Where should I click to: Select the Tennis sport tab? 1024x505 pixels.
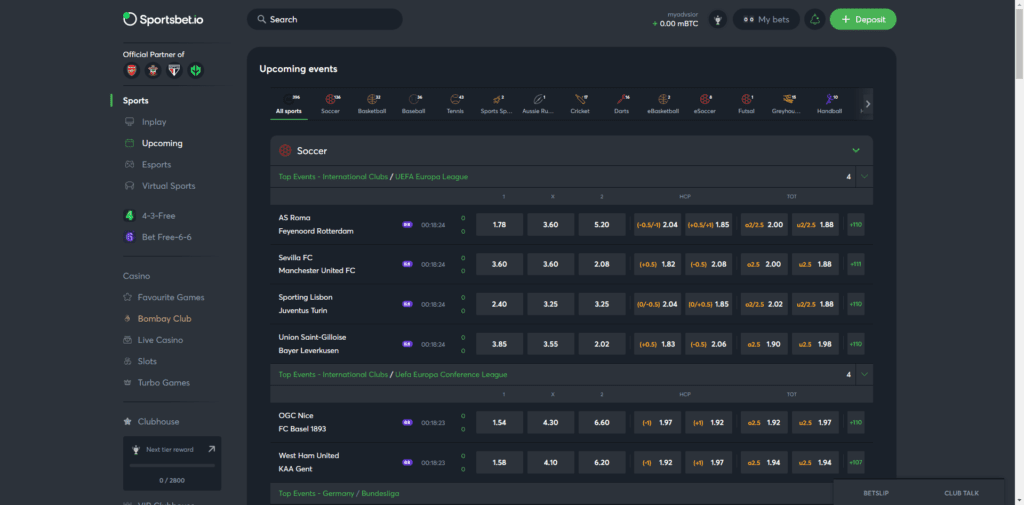click(455, 104)
